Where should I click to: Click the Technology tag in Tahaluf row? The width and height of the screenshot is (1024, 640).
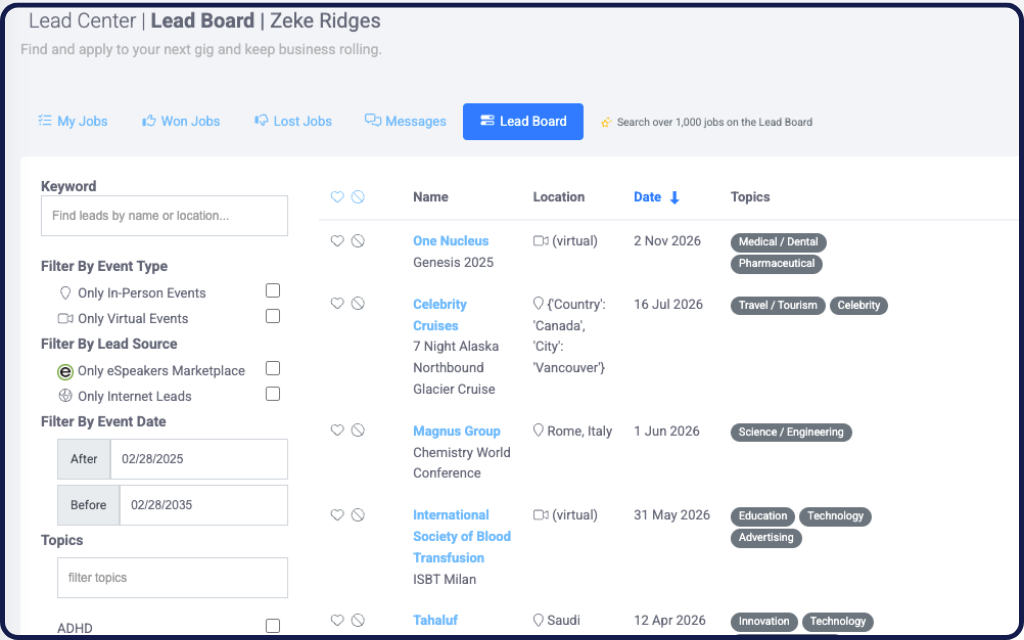(x=838, y=622)
